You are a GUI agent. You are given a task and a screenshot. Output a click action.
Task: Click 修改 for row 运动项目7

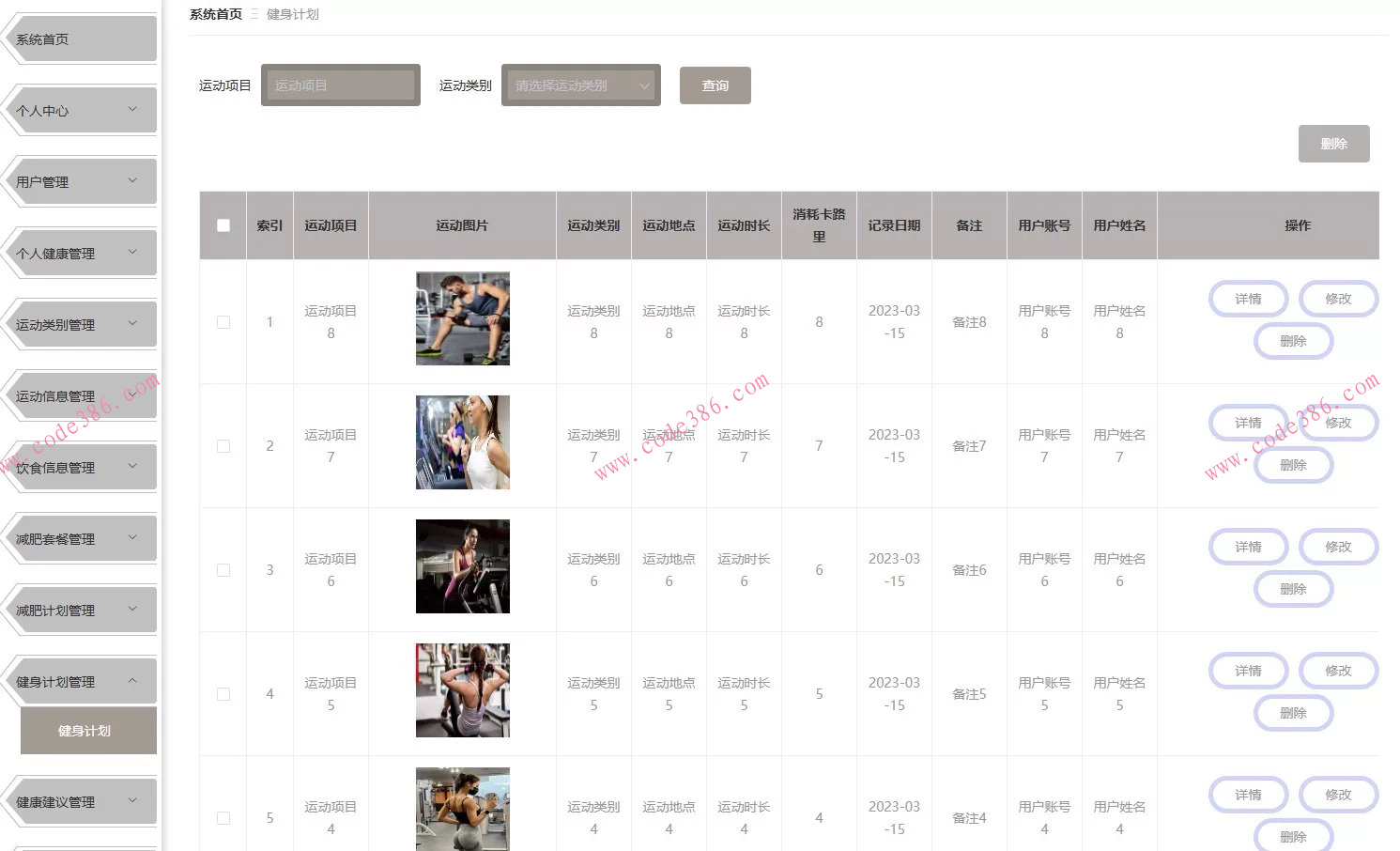point(1339,423)
